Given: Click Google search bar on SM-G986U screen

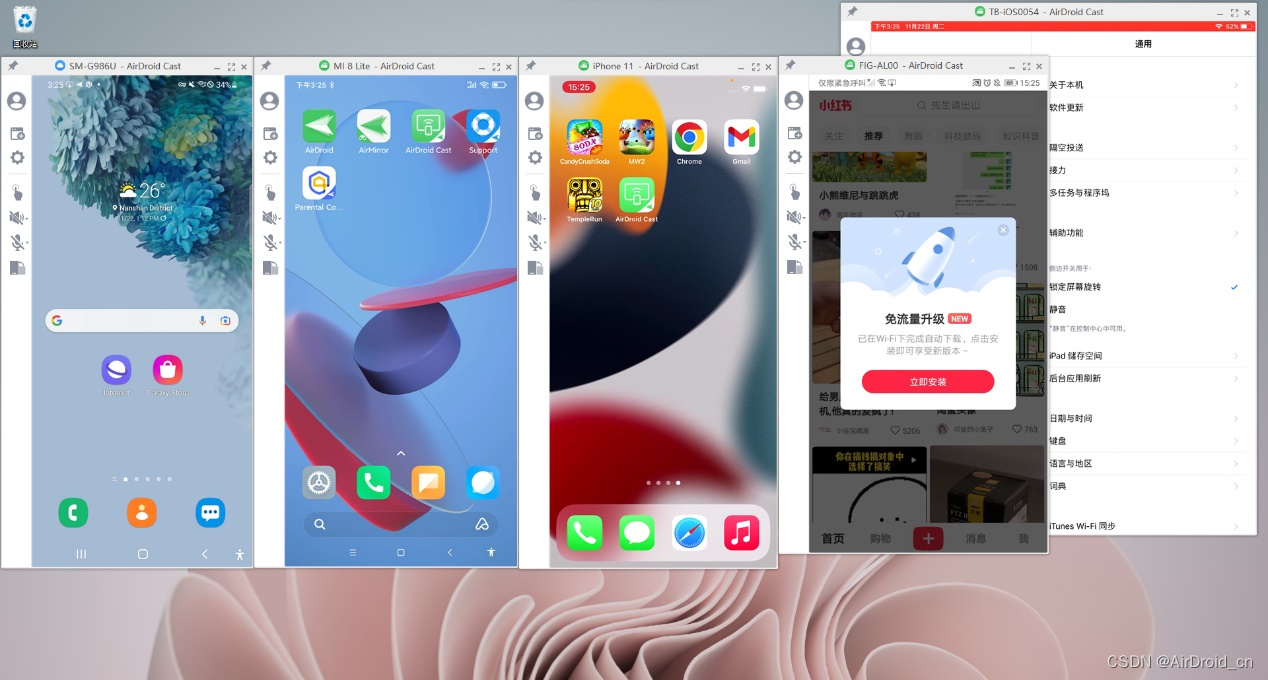Looking at the screenshot, I should 142,320.
